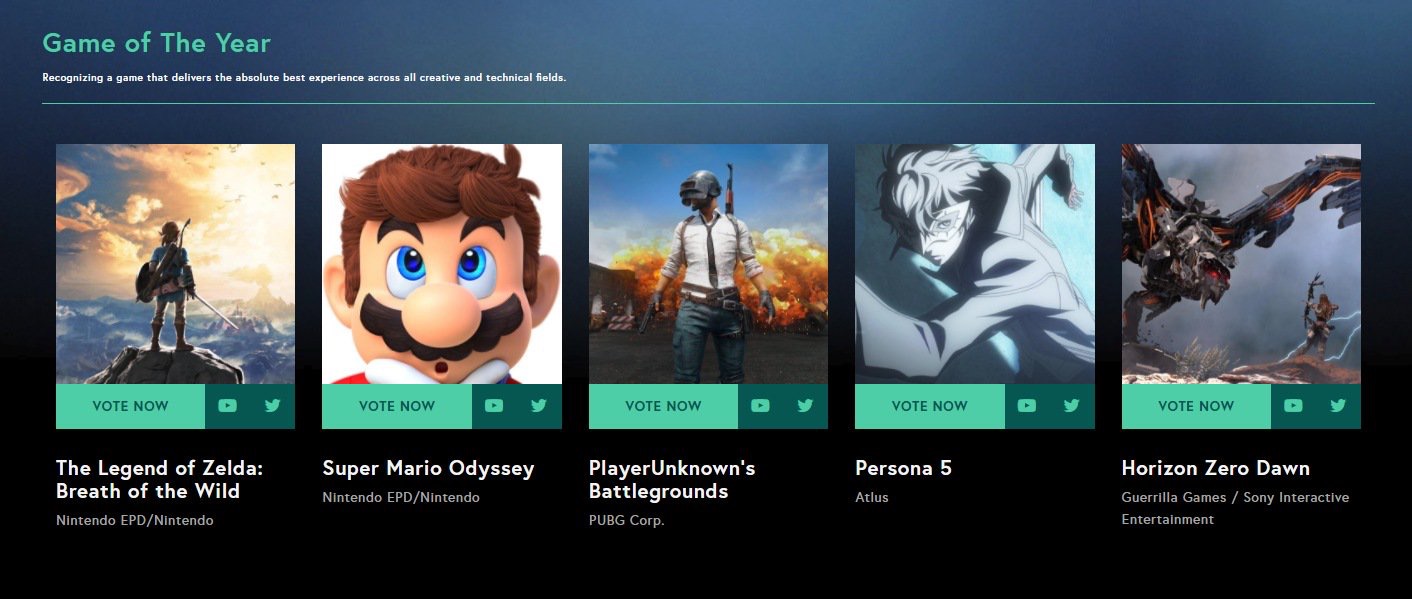Share PlayerUnknown's Battlegrounds via Twitter icon
Image resolution: width=1412 pixels, height=599 pixels.
[x=805, y=406]
